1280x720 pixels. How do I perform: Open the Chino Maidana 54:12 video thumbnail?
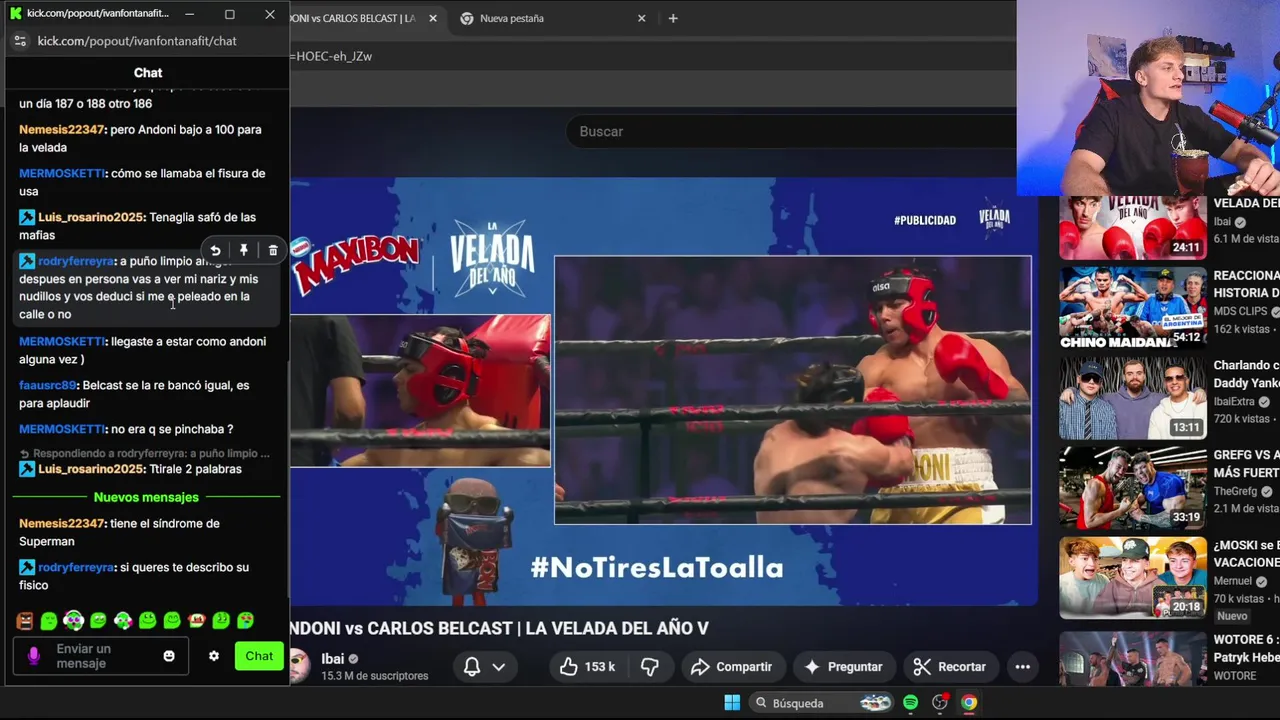pos(1132,307)
